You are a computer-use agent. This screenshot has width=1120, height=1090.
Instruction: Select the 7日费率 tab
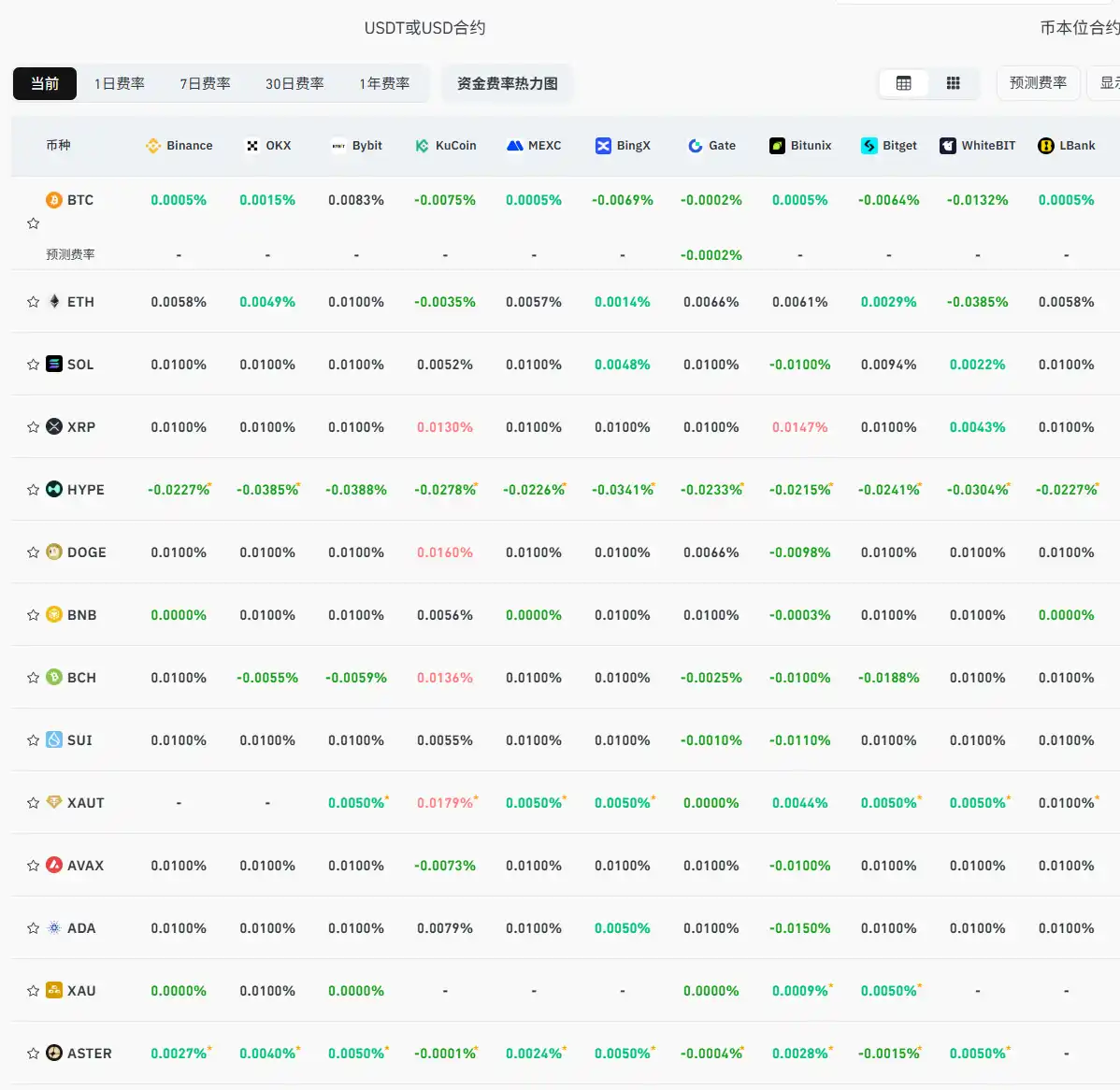click(205, 83)
